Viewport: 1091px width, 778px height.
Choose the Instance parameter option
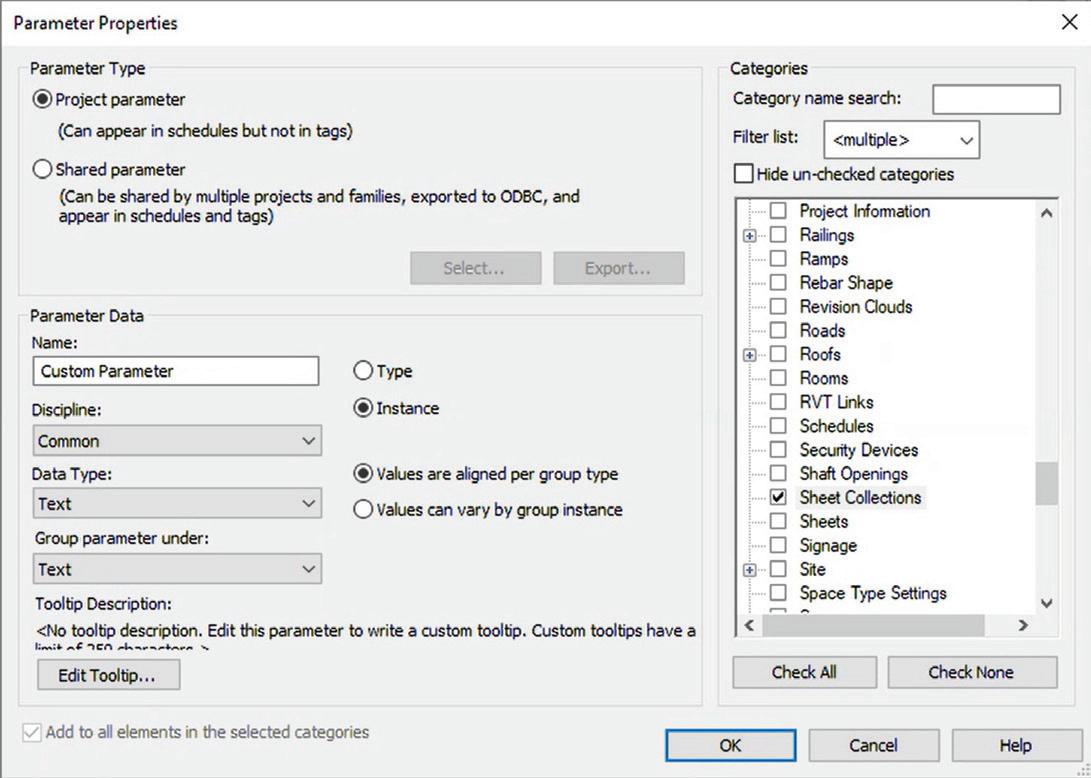point(363,408)
